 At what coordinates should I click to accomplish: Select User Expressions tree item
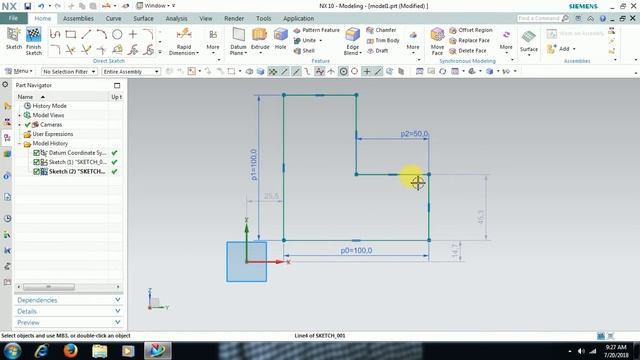click(53, 134)
